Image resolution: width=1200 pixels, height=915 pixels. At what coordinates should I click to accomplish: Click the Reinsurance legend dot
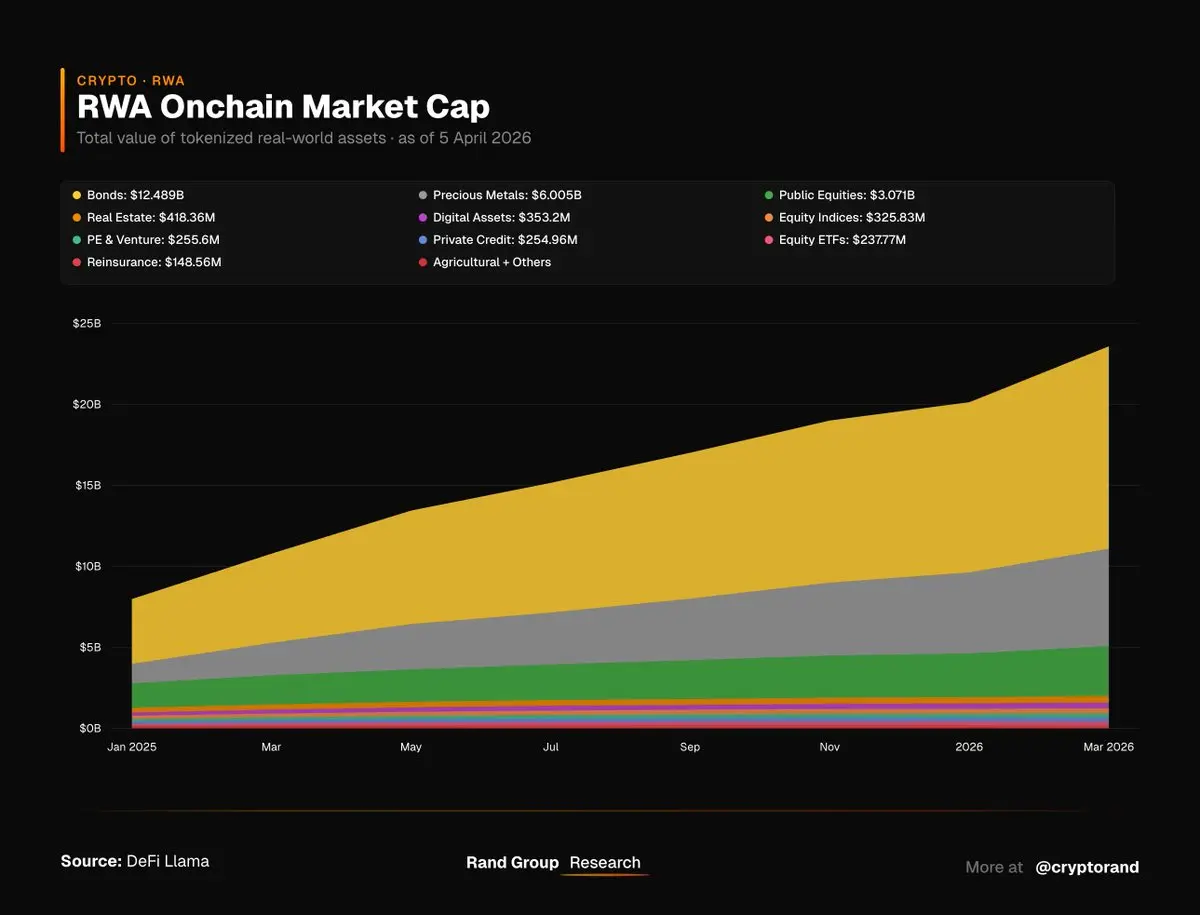77,262
